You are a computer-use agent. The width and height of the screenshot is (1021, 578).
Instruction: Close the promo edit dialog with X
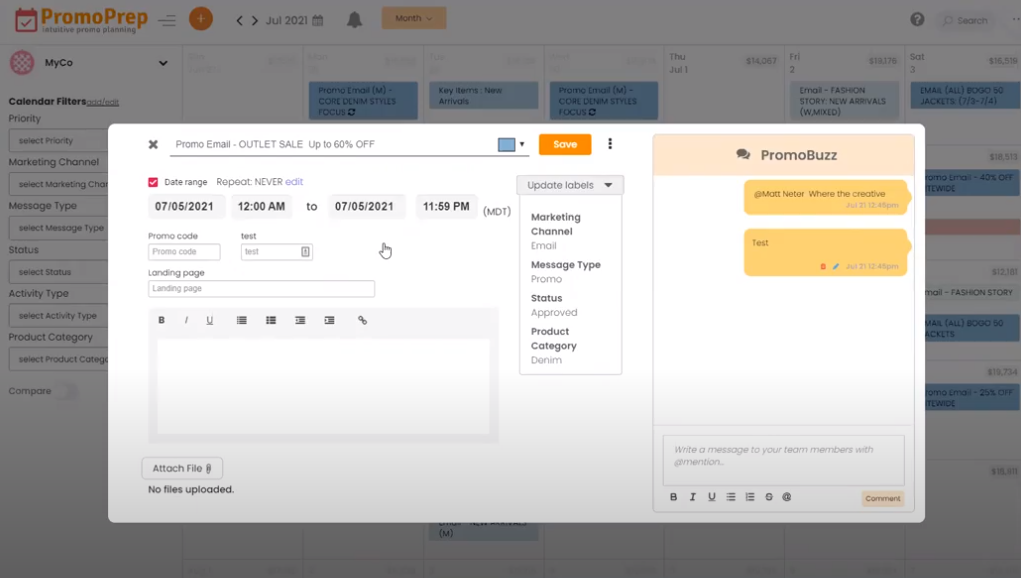tap(153, 145)
